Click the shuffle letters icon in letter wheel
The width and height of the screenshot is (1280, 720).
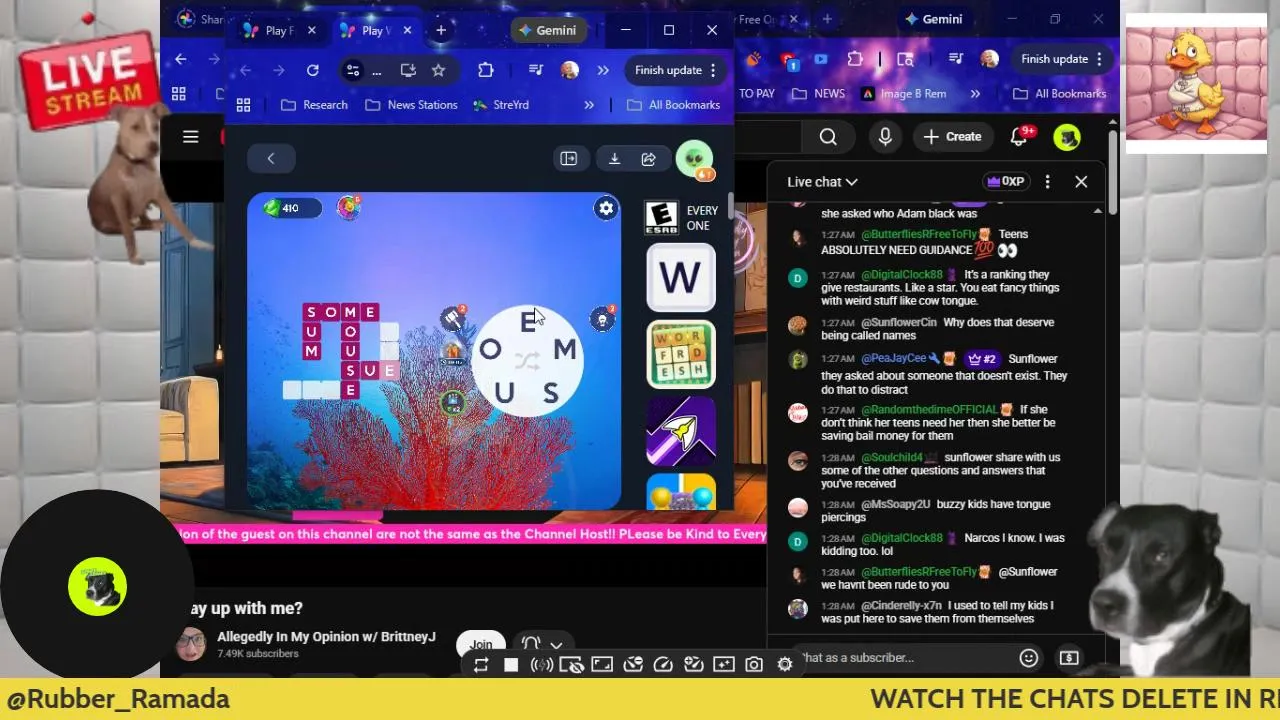pyautogui.click(x=527, y=360)
